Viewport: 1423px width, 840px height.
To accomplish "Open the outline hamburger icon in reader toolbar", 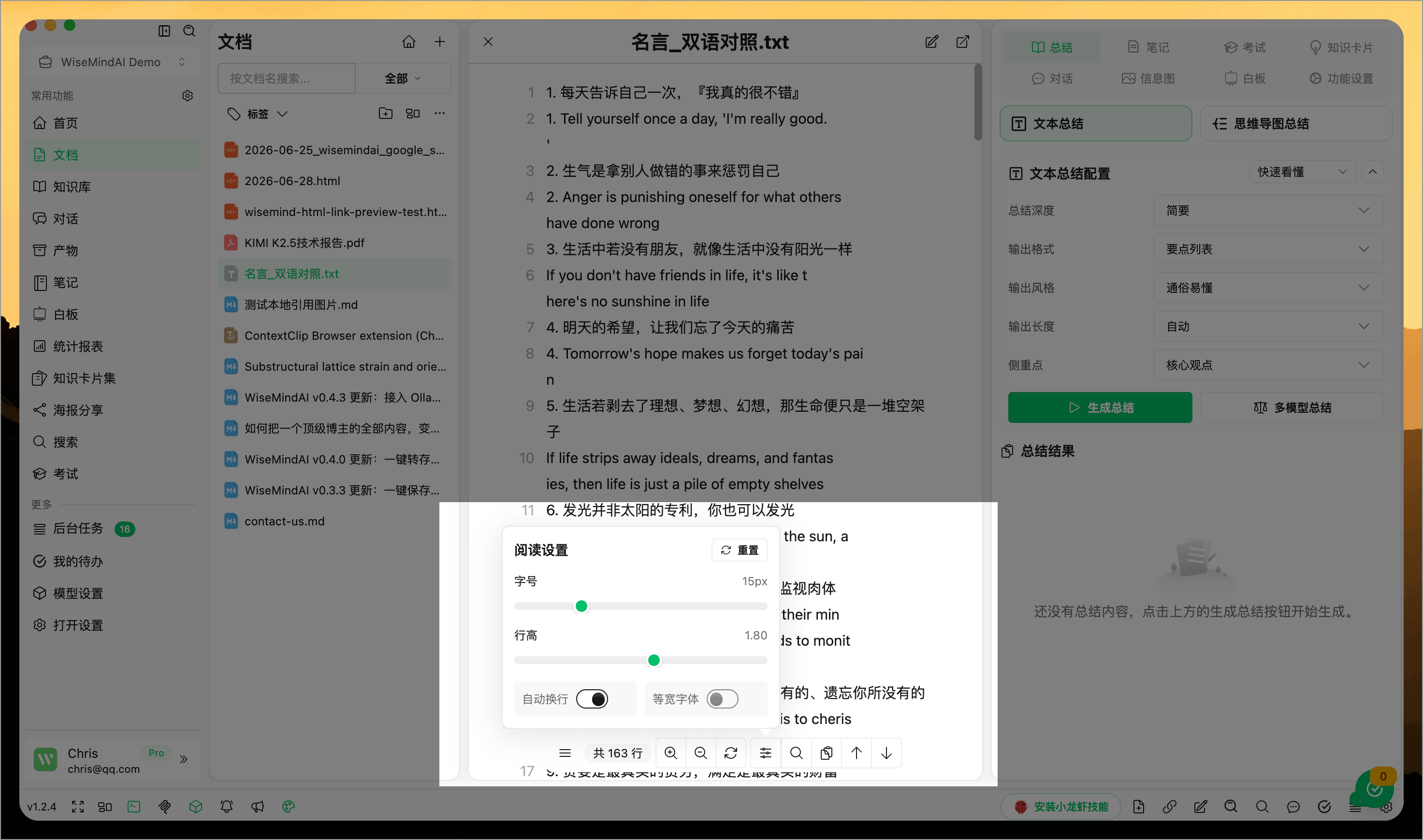I will (x=565, y=753).
